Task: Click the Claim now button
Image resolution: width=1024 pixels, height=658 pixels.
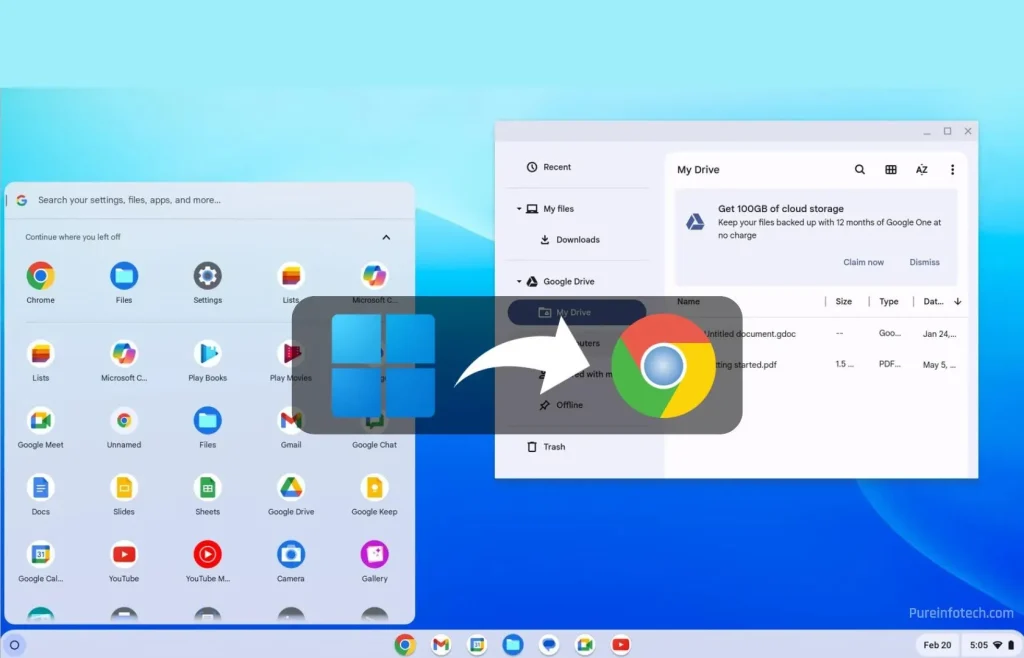Action: [x=863, y=262]
